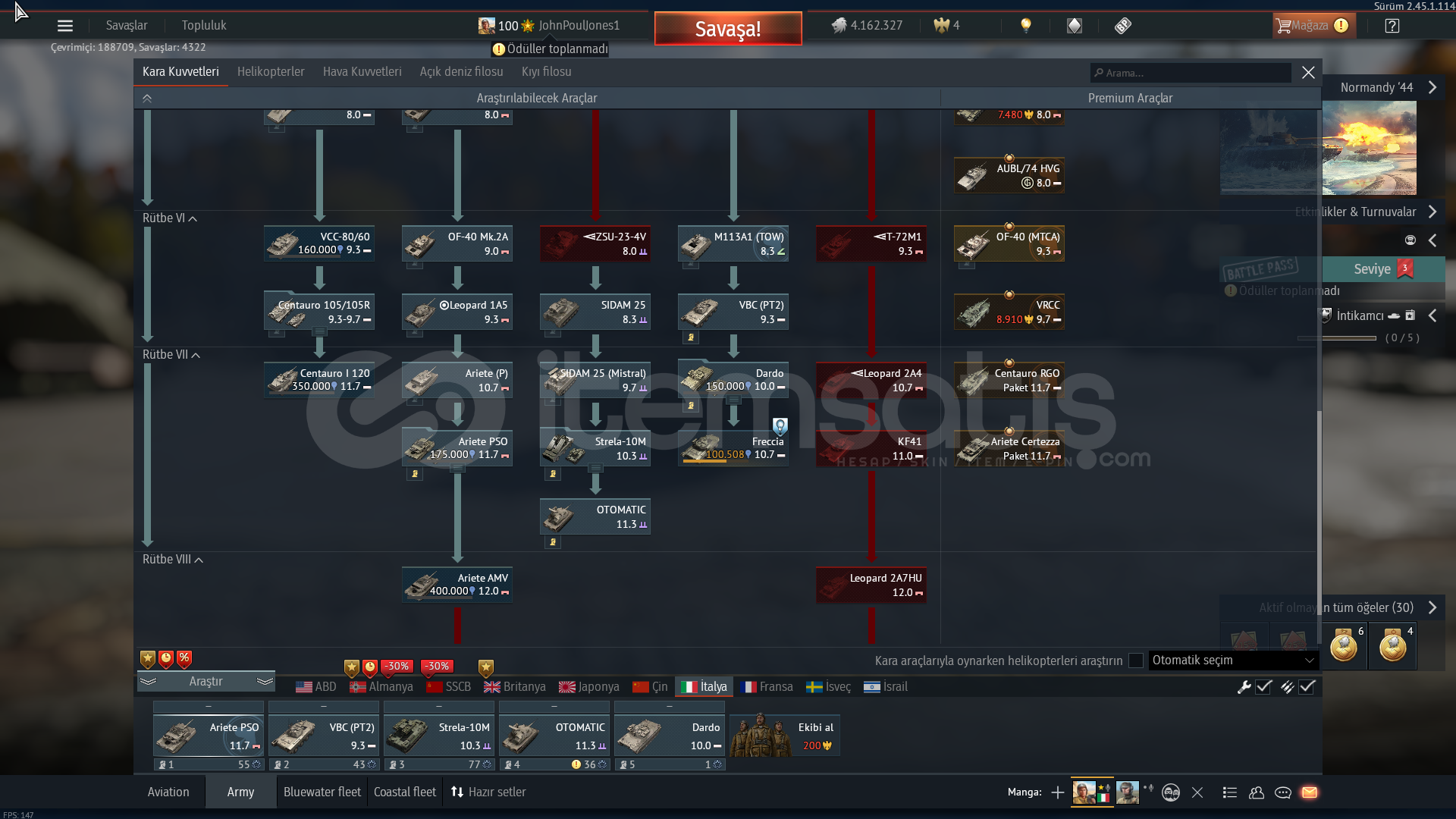Open the Savaşlar menu

point(127,26)
